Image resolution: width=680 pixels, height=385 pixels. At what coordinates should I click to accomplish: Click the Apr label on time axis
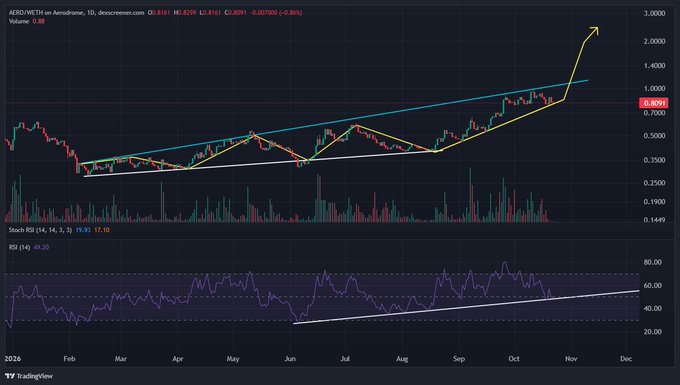click(x=178, y=359)
